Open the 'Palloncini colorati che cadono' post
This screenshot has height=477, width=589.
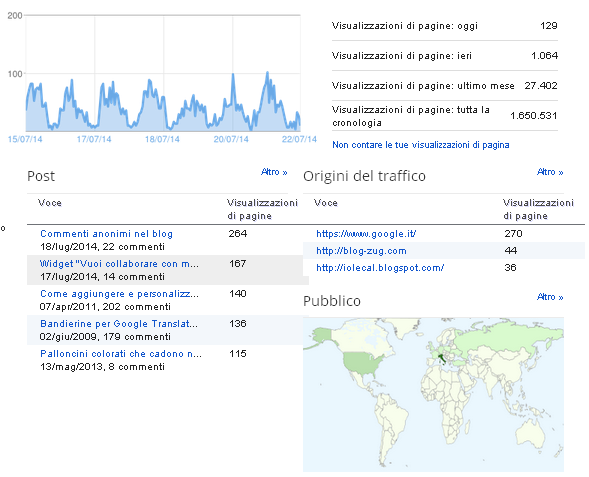coord(121,354)
